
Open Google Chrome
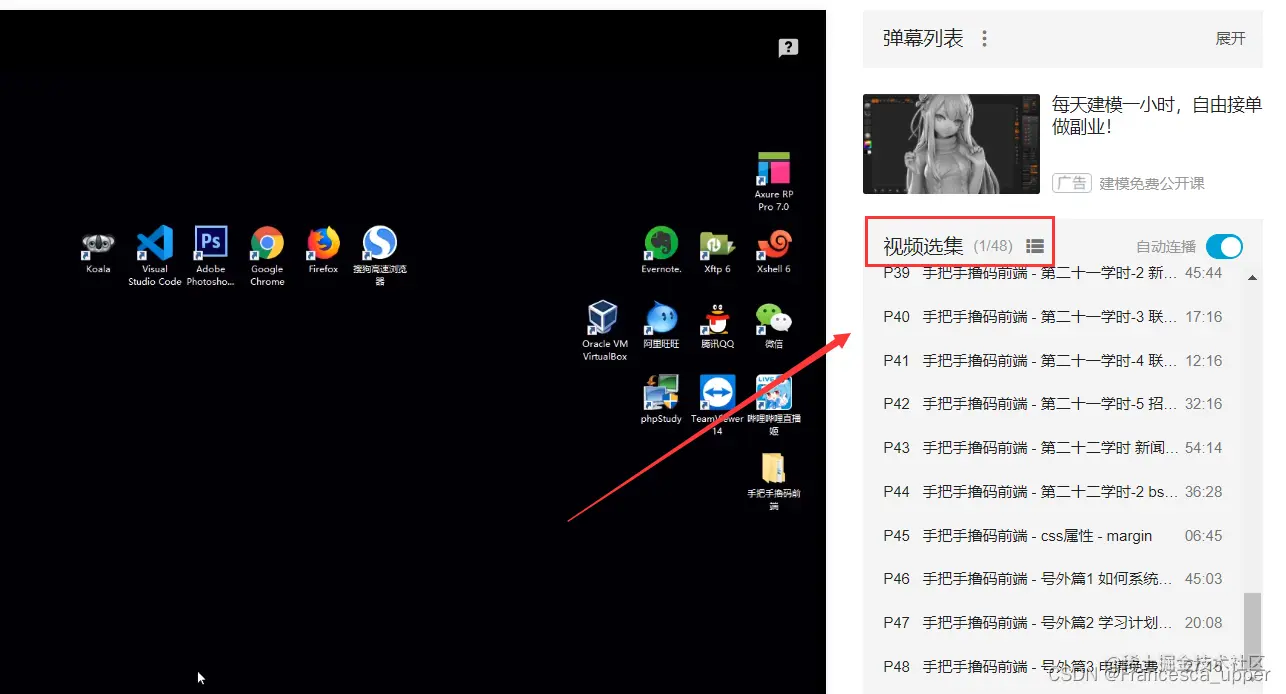(267, 243)
